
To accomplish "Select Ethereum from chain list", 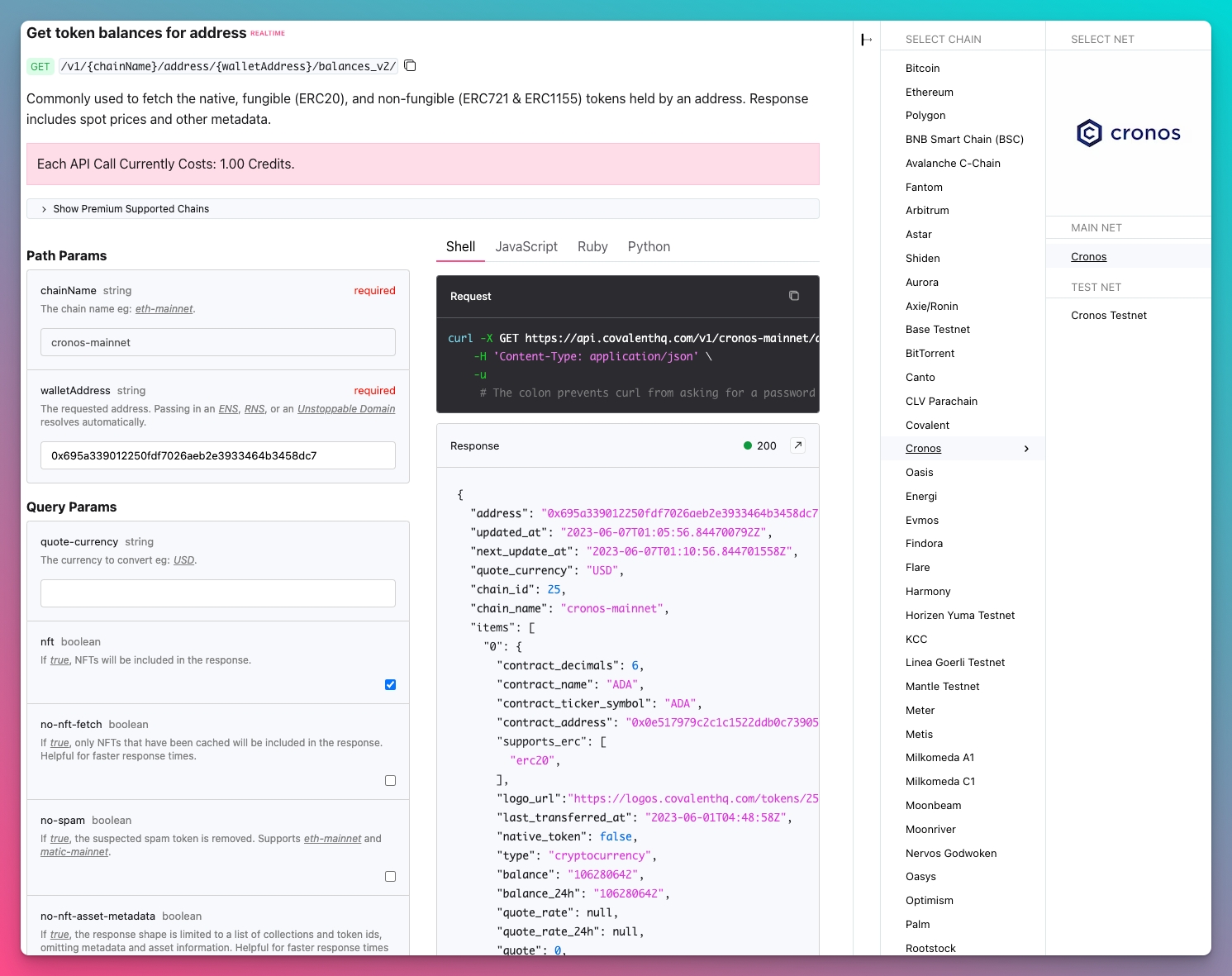I will coord(929,93).
